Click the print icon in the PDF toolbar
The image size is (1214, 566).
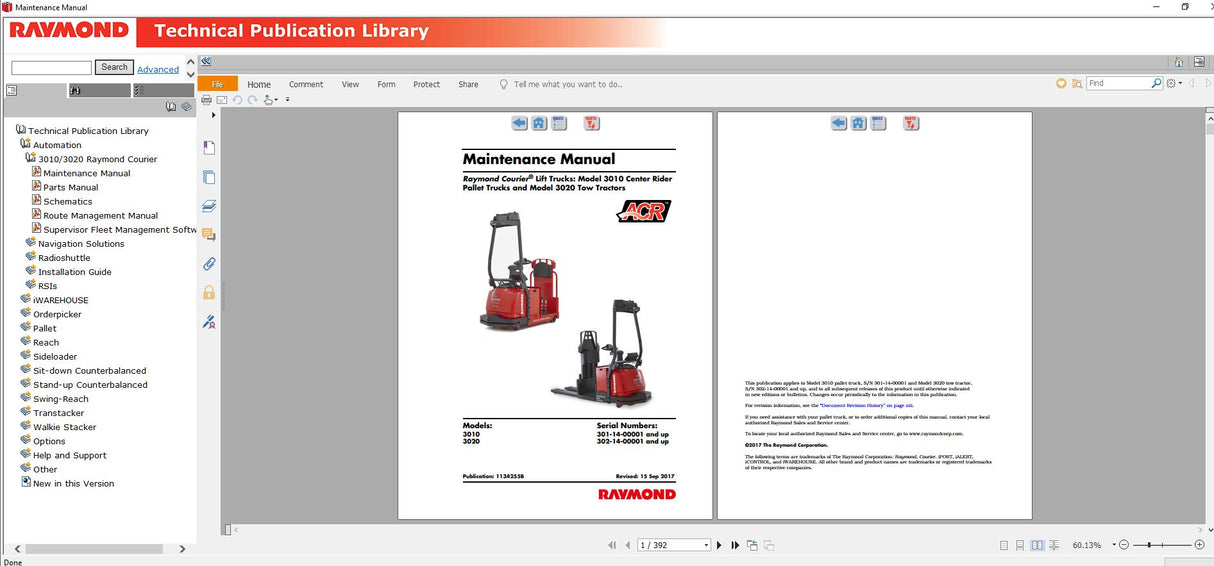tap(206, 100)
